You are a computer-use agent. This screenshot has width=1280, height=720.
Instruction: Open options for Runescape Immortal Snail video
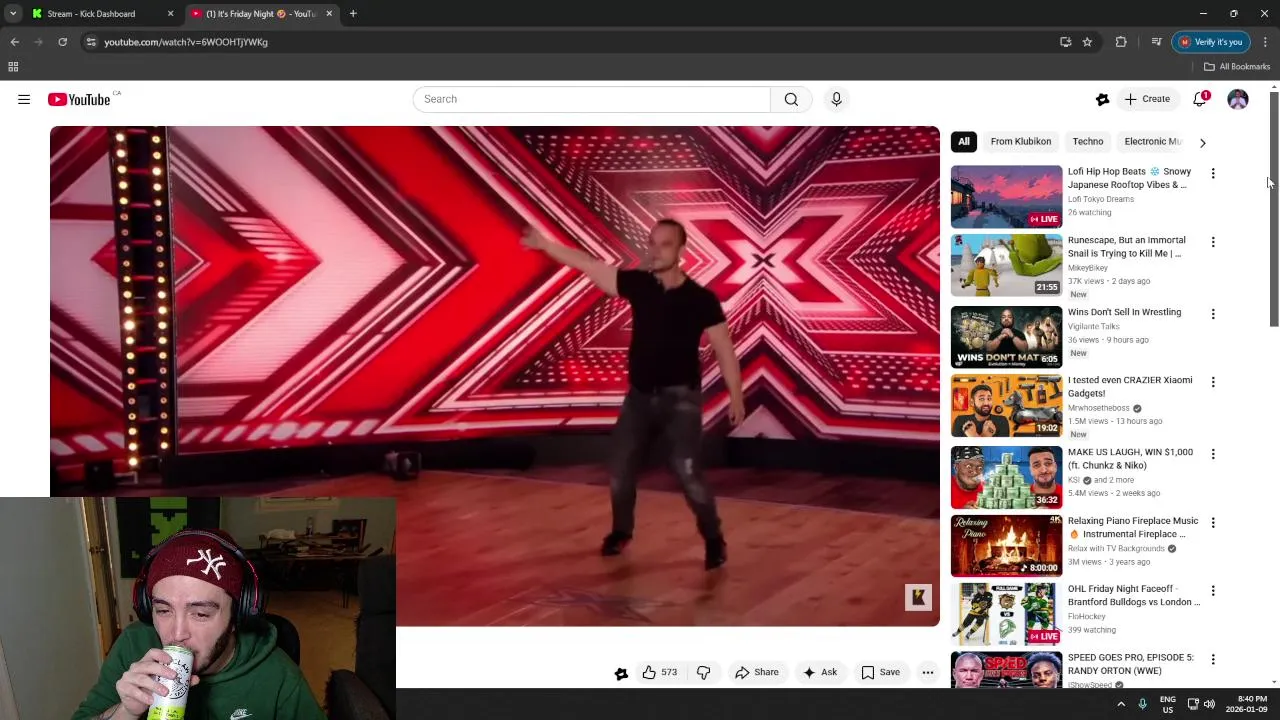click(1213, 242)
